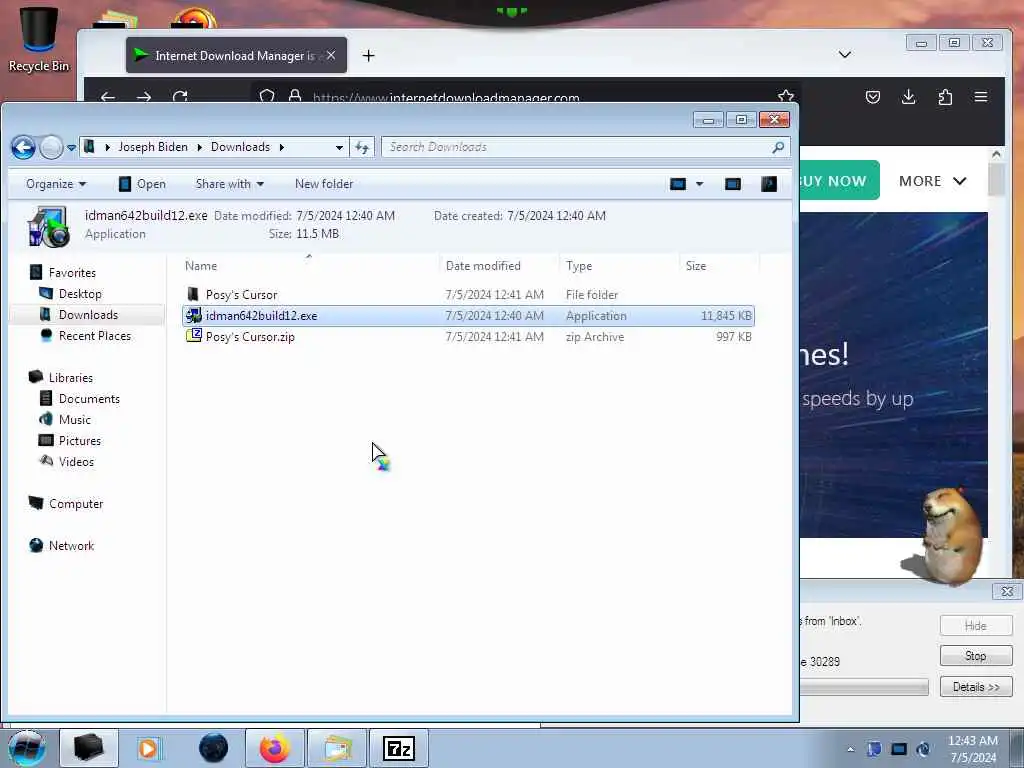Open a new tab in Firefox
This screenshot has height=768, width=1024.
[x=368, y=56]
